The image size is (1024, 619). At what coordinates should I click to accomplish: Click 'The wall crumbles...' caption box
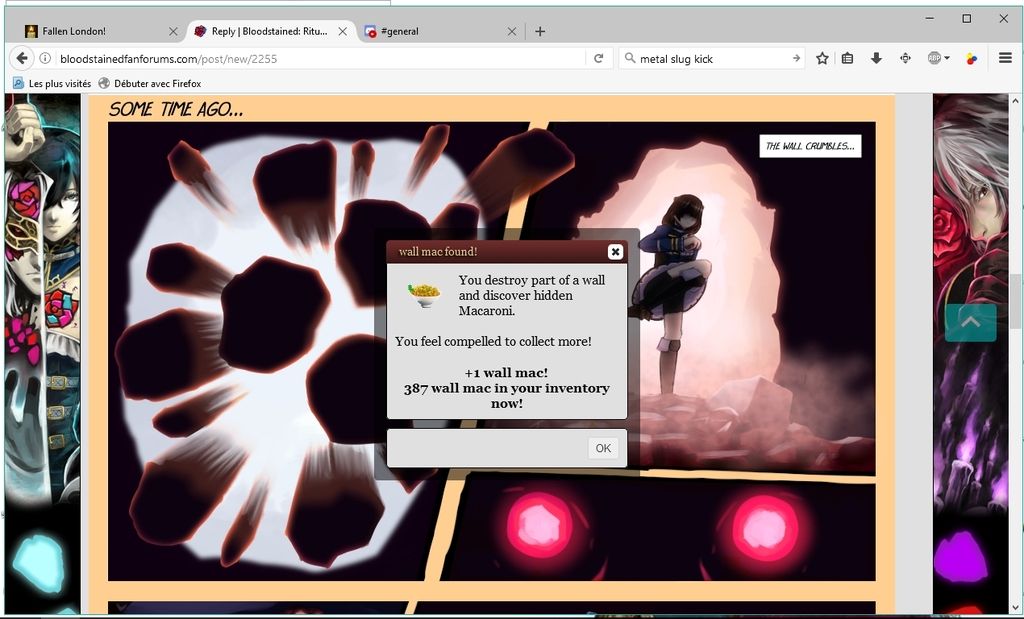[x=810, y=146]
